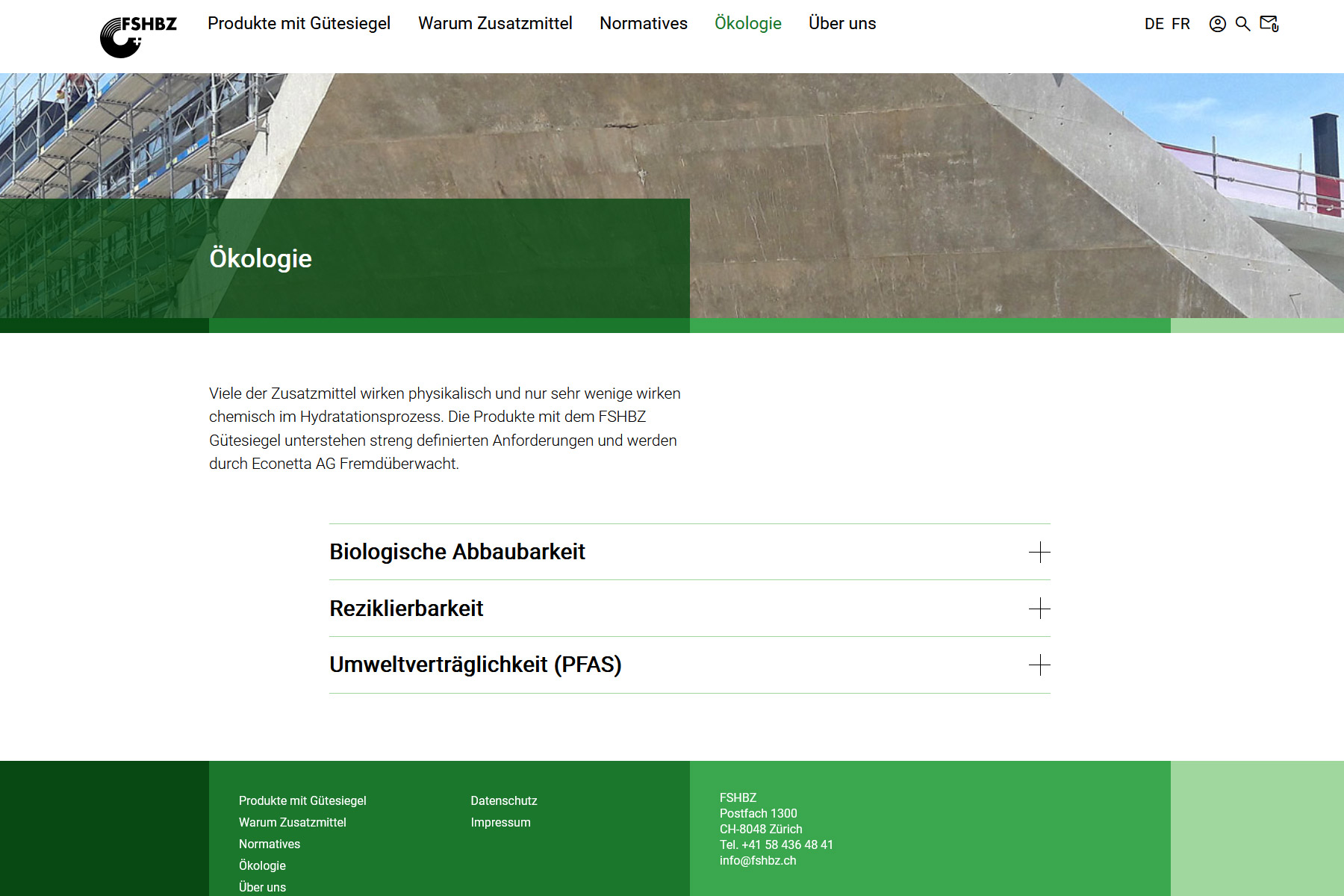Expand Umweltverträglichkeit (PFAS) with plus icon
1344x896 pixels.
pyautogui.click(x=1039, y=665)
